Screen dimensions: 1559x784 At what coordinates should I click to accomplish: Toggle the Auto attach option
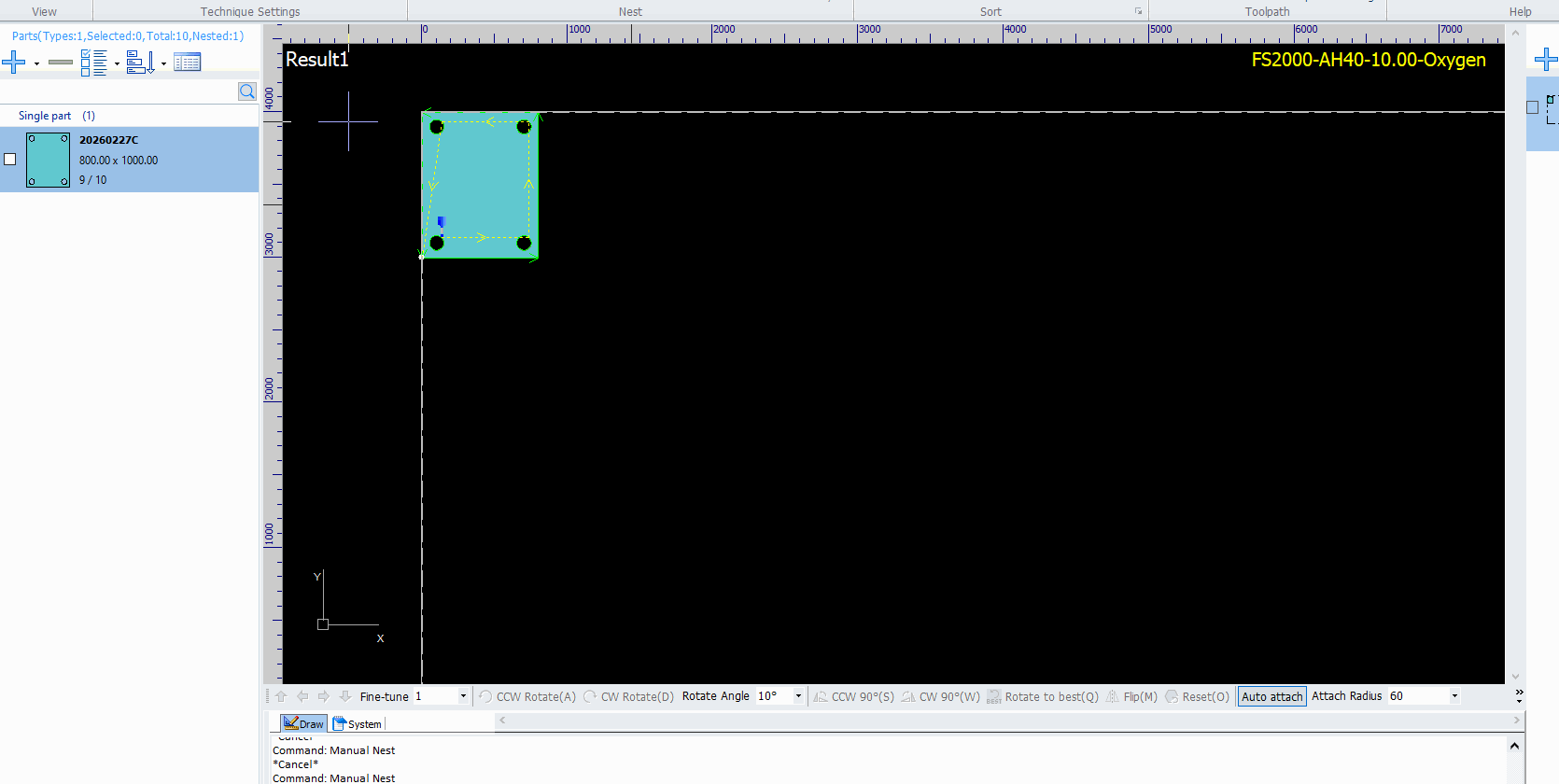click(x=1271, y=697)
